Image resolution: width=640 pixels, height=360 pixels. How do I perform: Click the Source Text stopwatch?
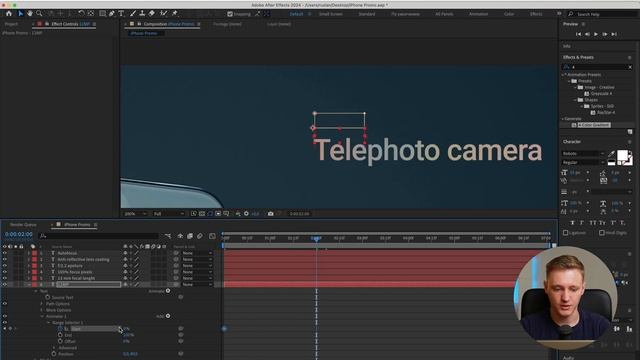coord(47,297)
